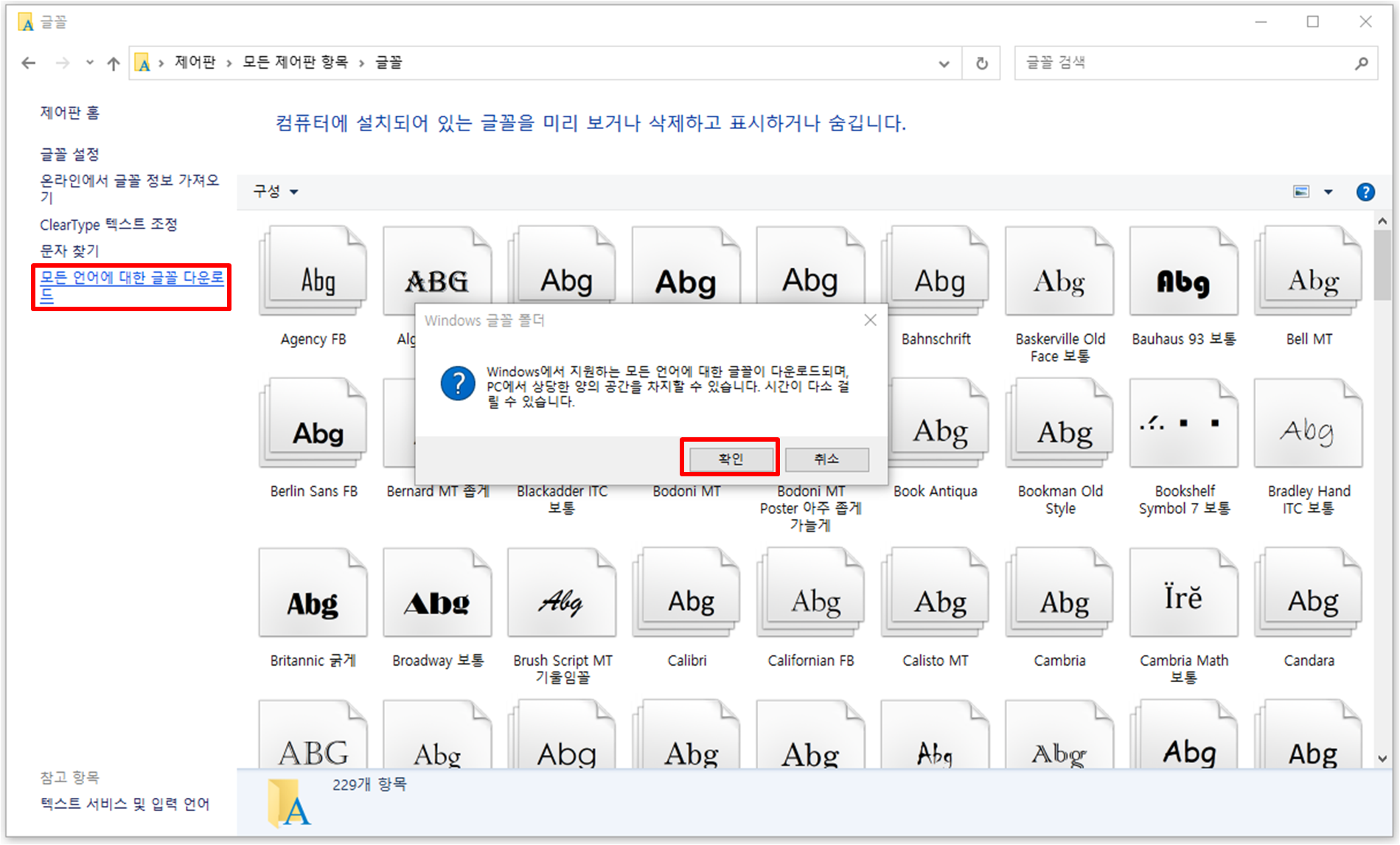Click 모든 언어에 대한 글꼴 다운로드 link
The image size is (1400, 845).
[x=132, y=286]
